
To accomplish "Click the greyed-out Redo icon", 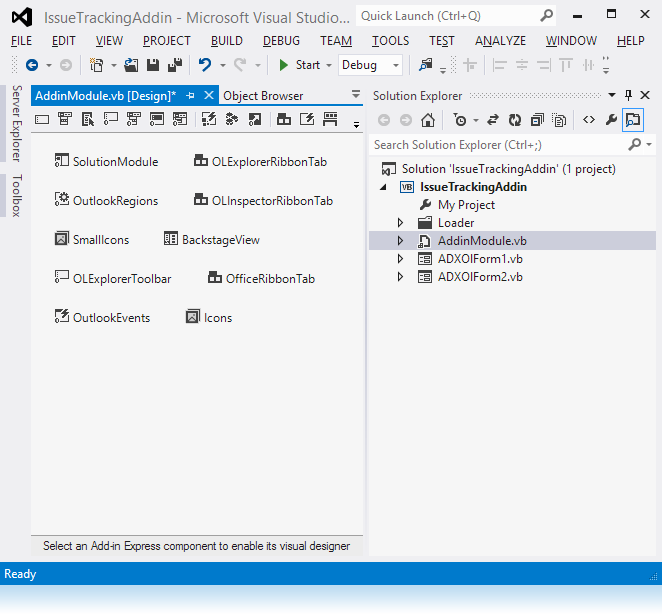I will [240, 65].
